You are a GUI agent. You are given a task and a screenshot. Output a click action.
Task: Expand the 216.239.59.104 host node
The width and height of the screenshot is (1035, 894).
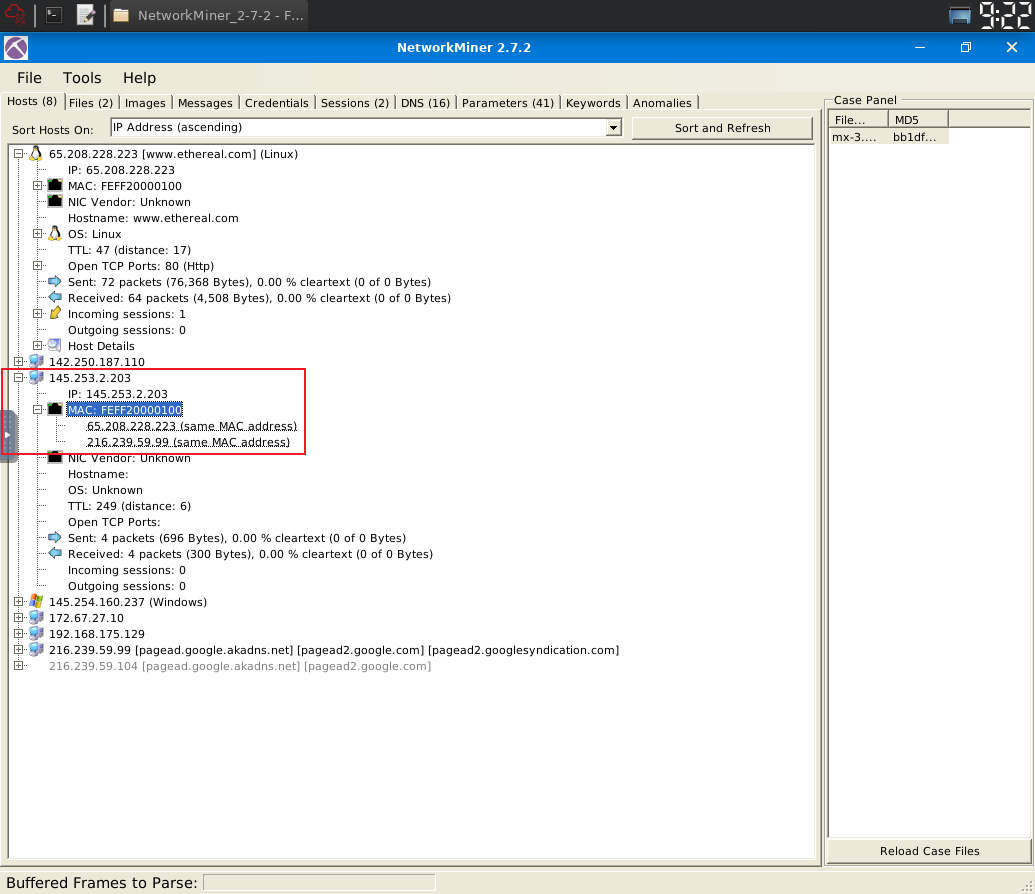coord(19,666)
